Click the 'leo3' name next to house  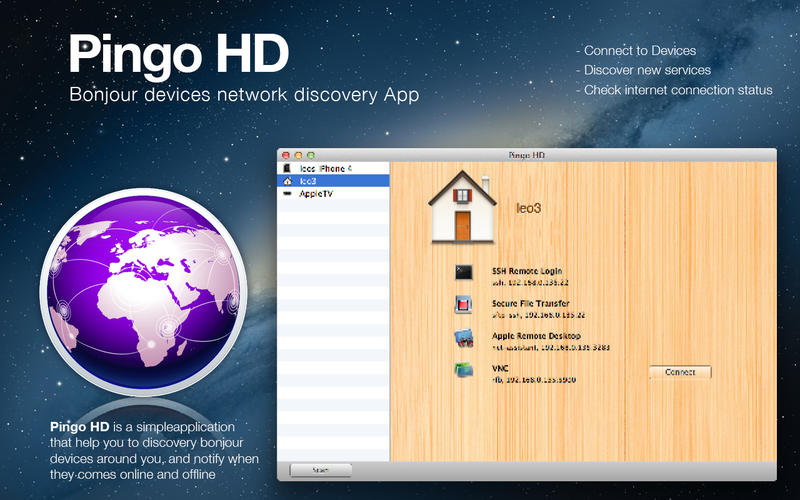coord(529,208)
